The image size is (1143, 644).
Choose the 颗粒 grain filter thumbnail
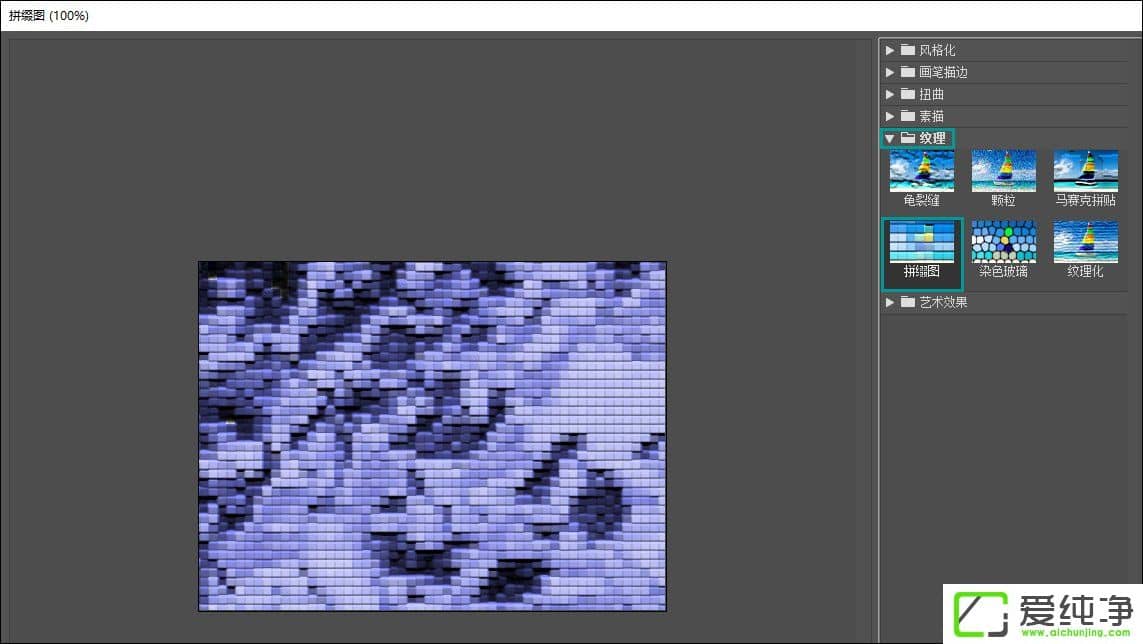click(1003, 171)
